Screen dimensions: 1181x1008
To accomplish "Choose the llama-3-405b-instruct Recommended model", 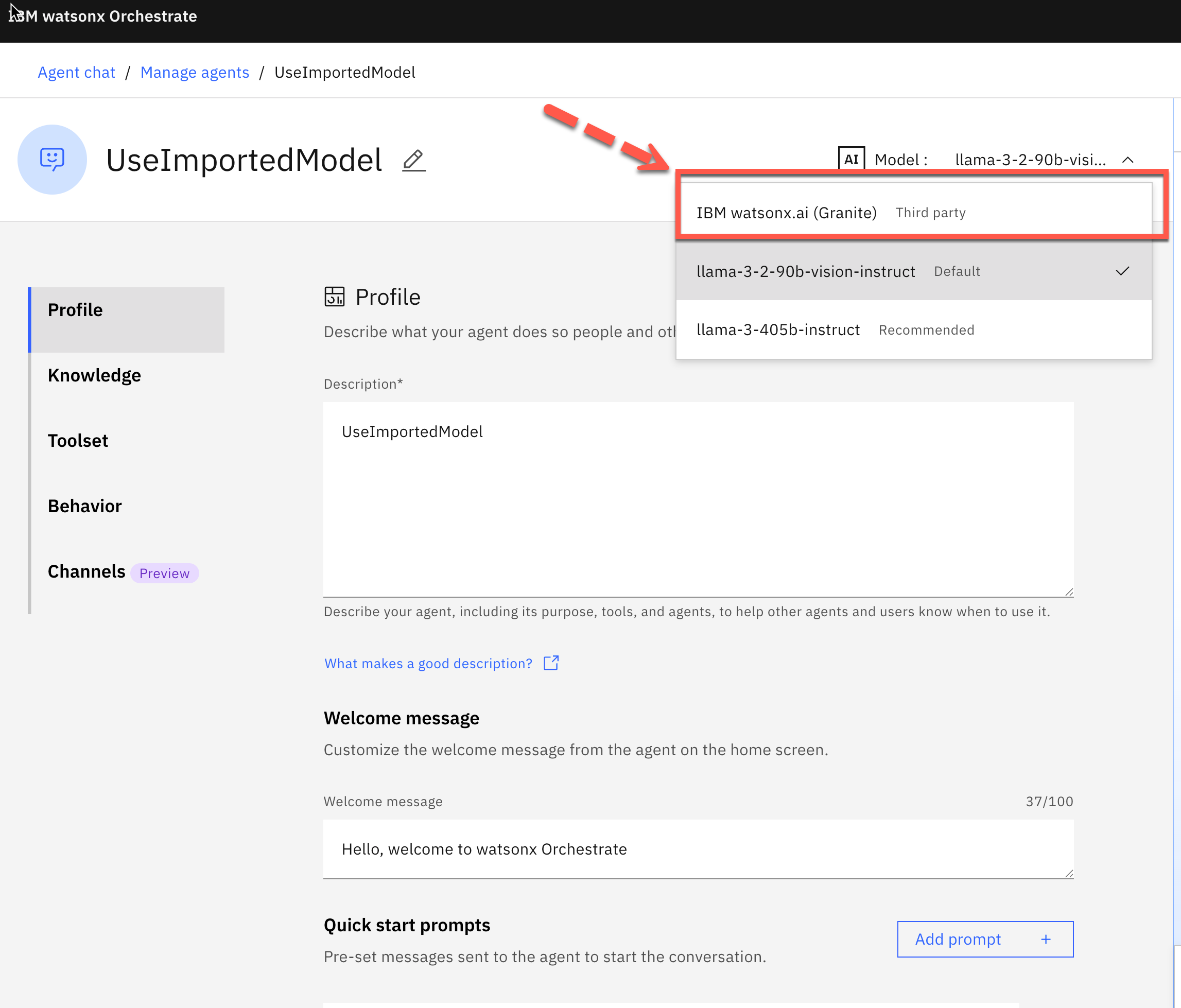I will (778, 329).
